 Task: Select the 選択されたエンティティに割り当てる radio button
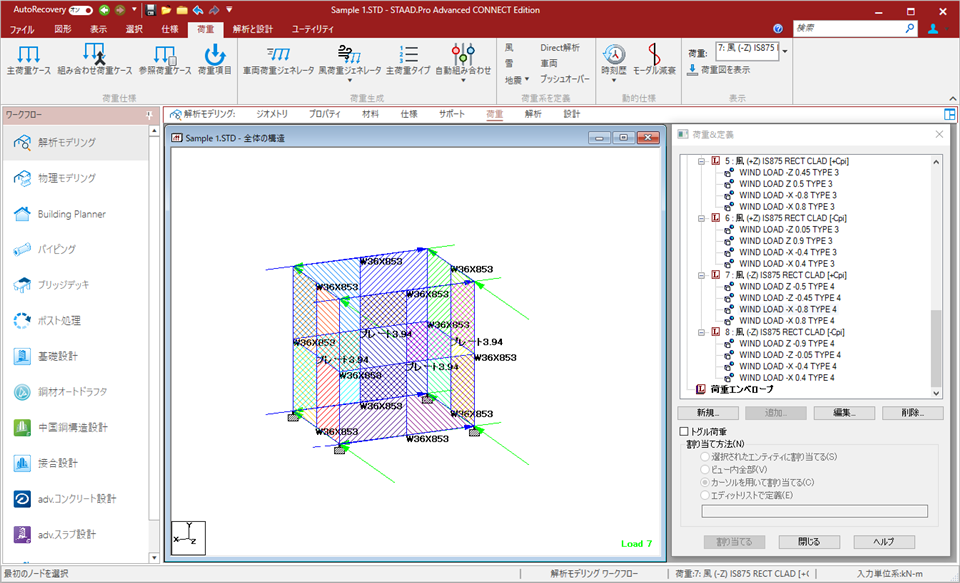(x=705, y=457)
